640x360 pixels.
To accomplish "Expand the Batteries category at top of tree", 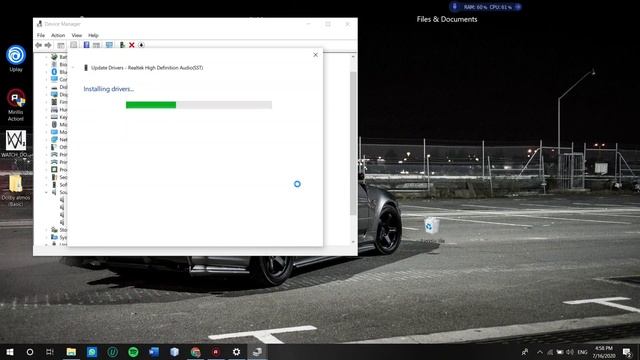I will pyautogui.click(x=46, y=57).
